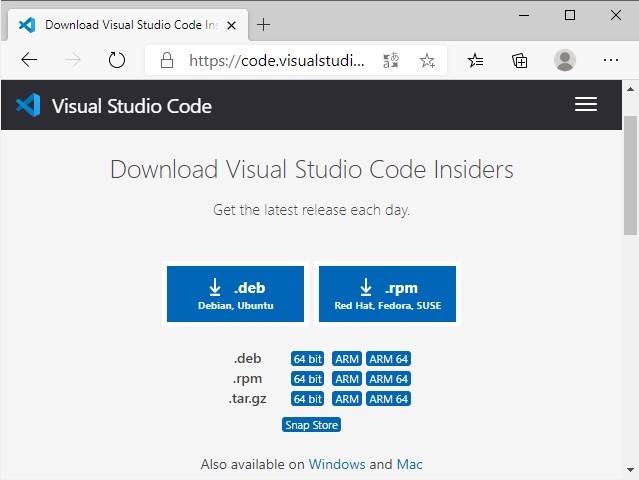639x480 pixels.
Task: Click 64 bit in the .rpm row
Action: pos(307,379)
